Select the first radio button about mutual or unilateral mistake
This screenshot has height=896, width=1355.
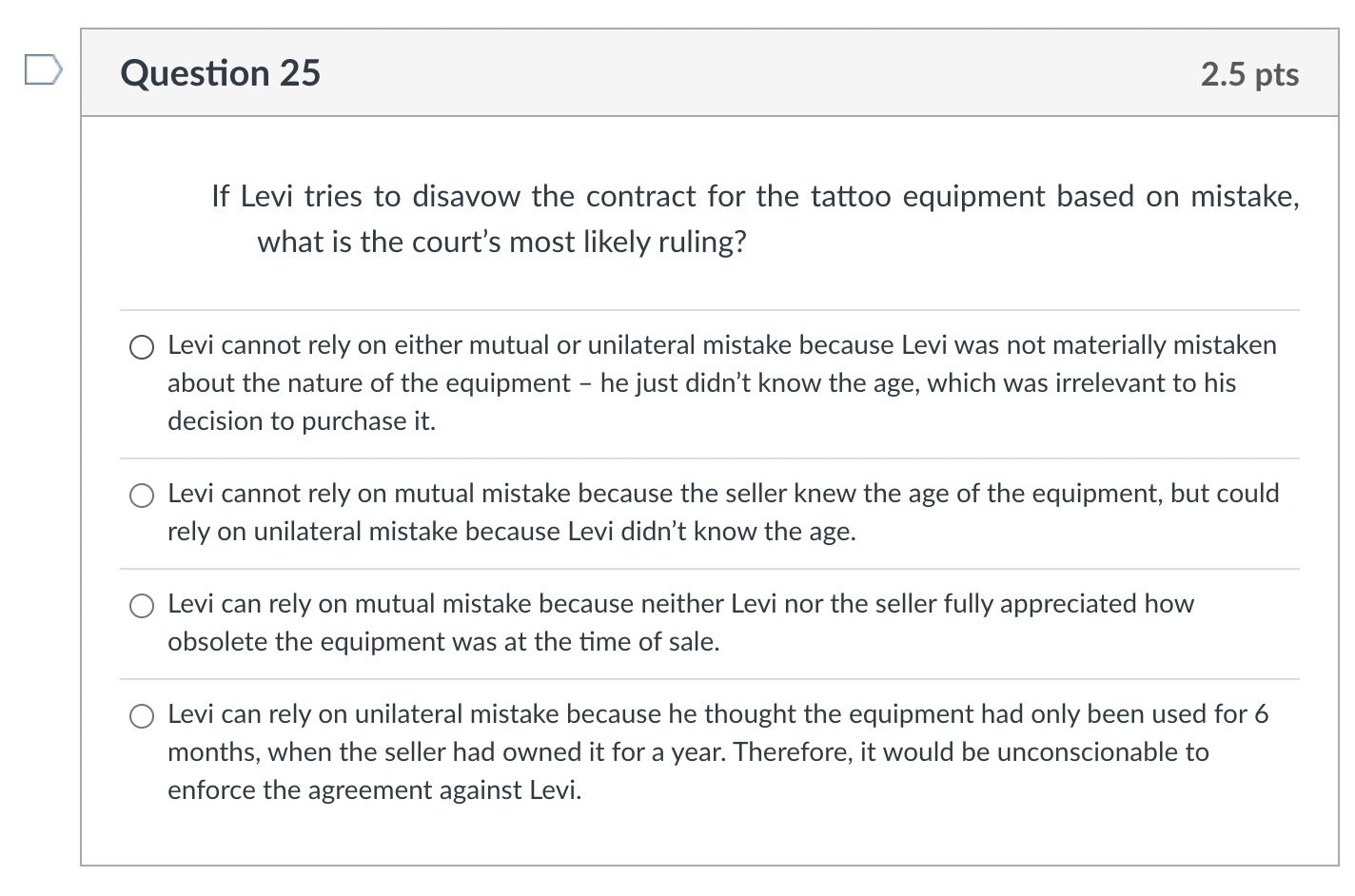coord(141,346)
